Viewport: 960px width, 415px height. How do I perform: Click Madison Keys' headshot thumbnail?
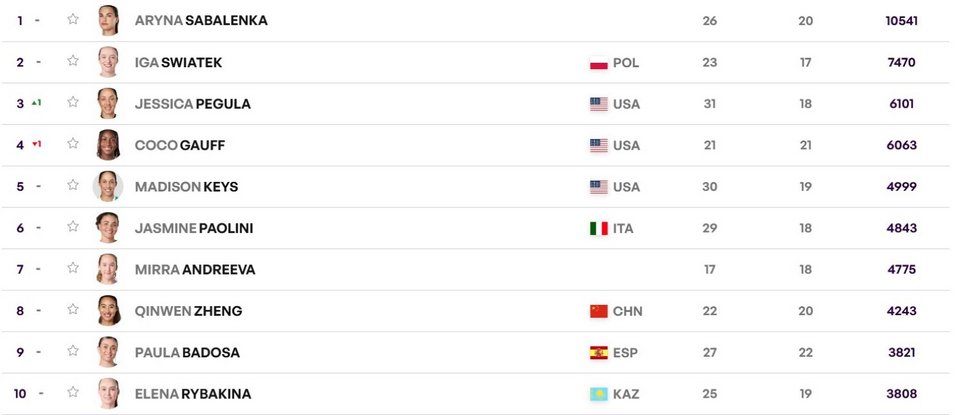pyautogui.click(x=107, y=187)
